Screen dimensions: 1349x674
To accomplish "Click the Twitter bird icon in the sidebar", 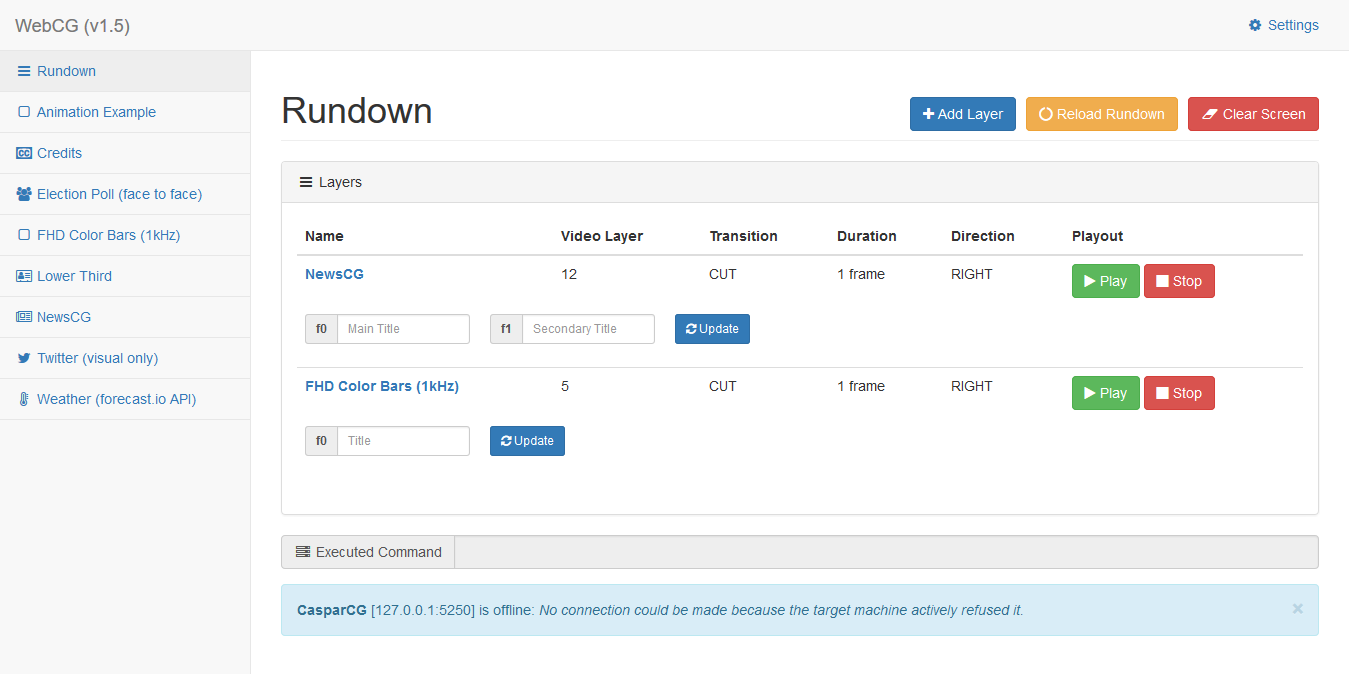I will point(23,358).
